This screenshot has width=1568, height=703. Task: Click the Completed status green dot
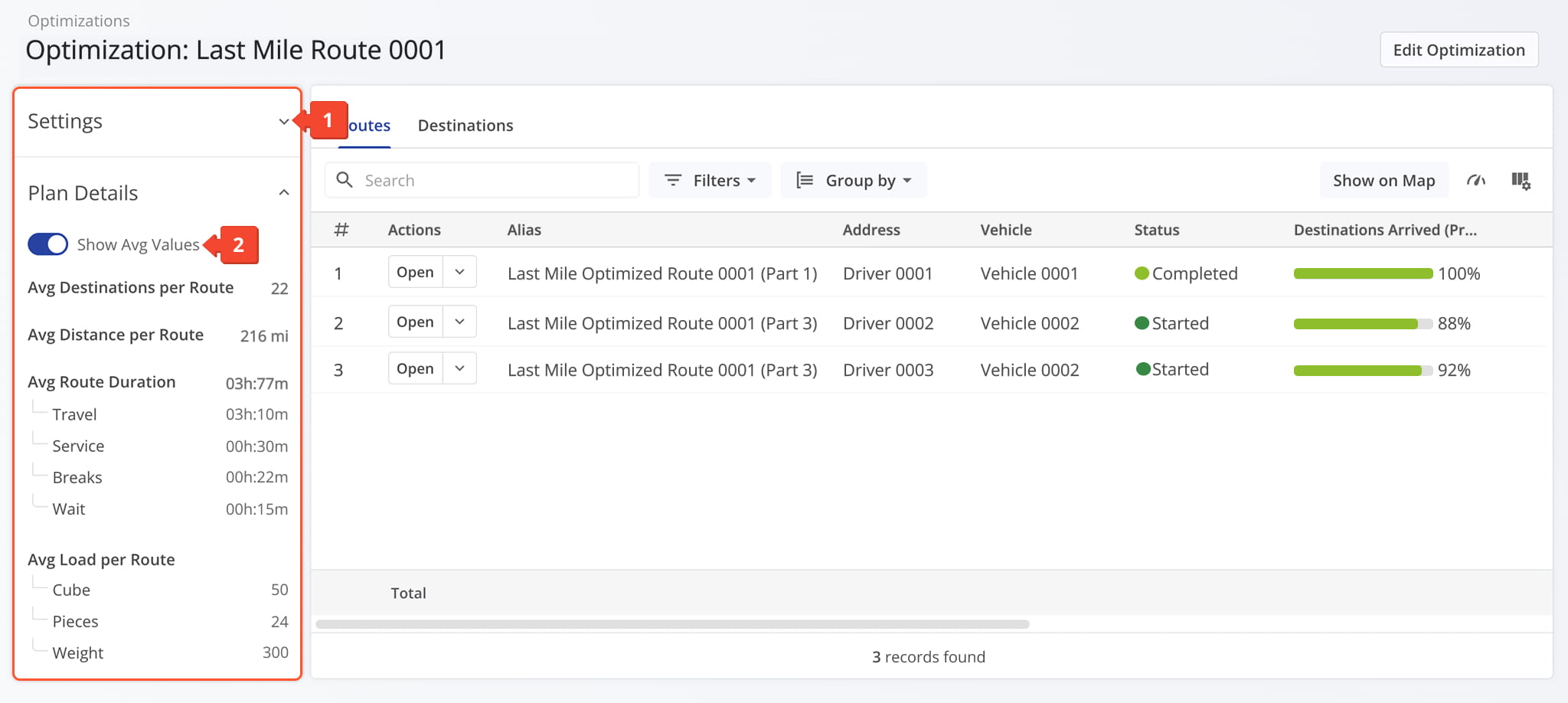tap(1142, 273)
